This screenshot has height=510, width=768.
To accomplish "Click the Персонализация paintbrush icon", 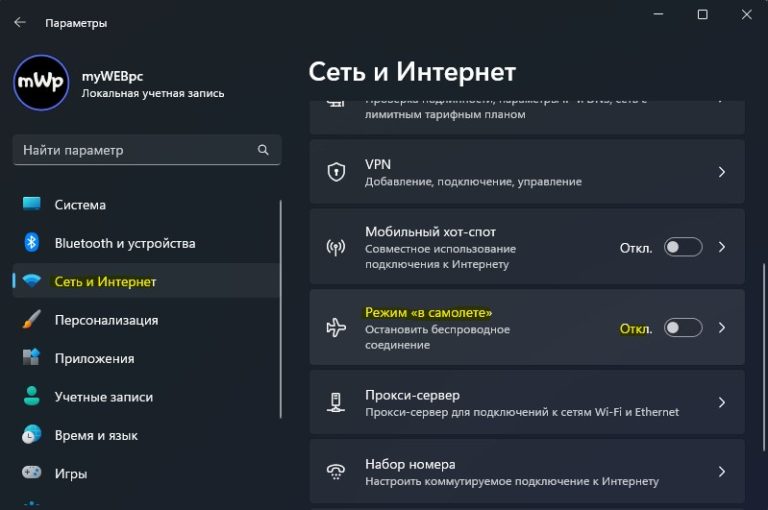I will [x=31, y=320].
